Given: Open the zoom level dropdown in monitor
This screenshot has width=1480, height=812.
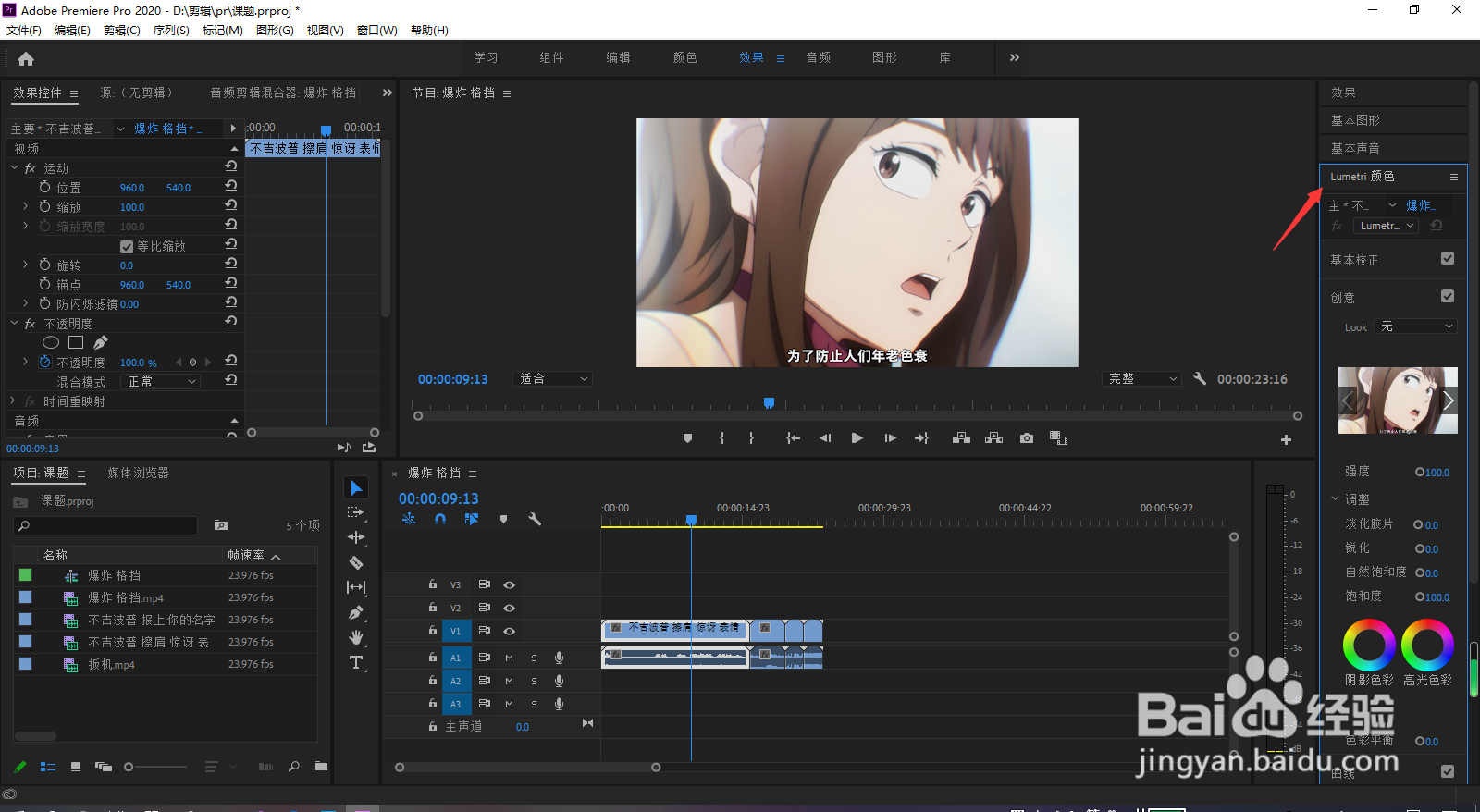Looking at the screenshot, I should click(x=553, y=378).
